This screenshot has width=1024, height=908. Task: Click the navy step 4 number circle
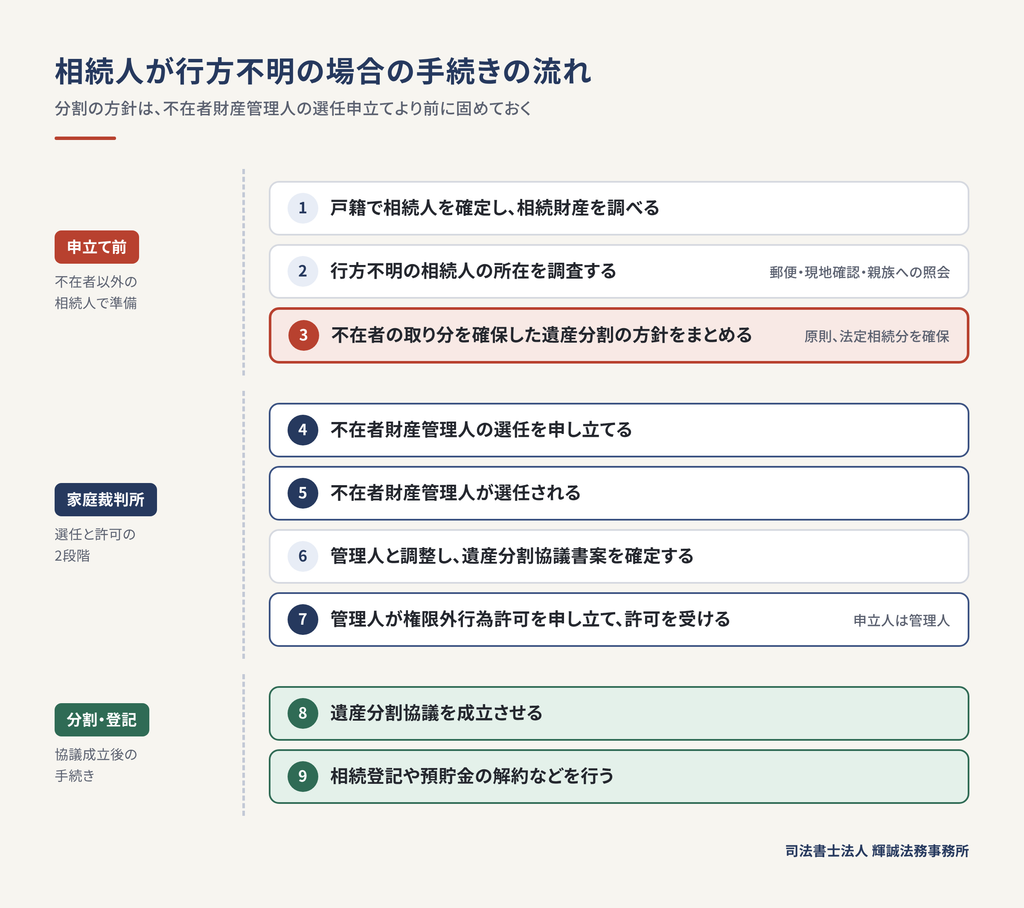pyautogui.click(x=302, y=430)
